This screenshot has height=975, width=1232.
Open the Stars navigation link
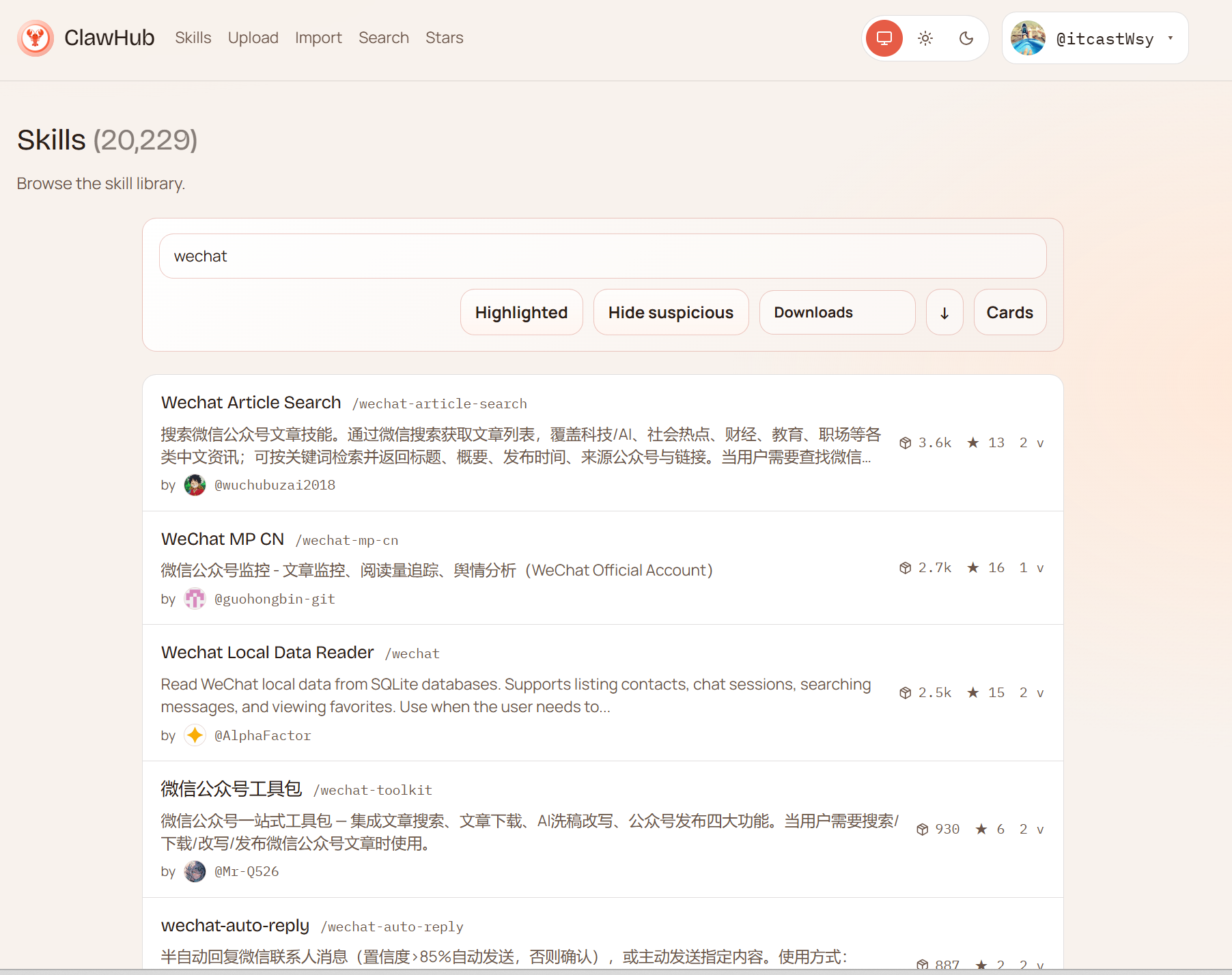(444, 38)
